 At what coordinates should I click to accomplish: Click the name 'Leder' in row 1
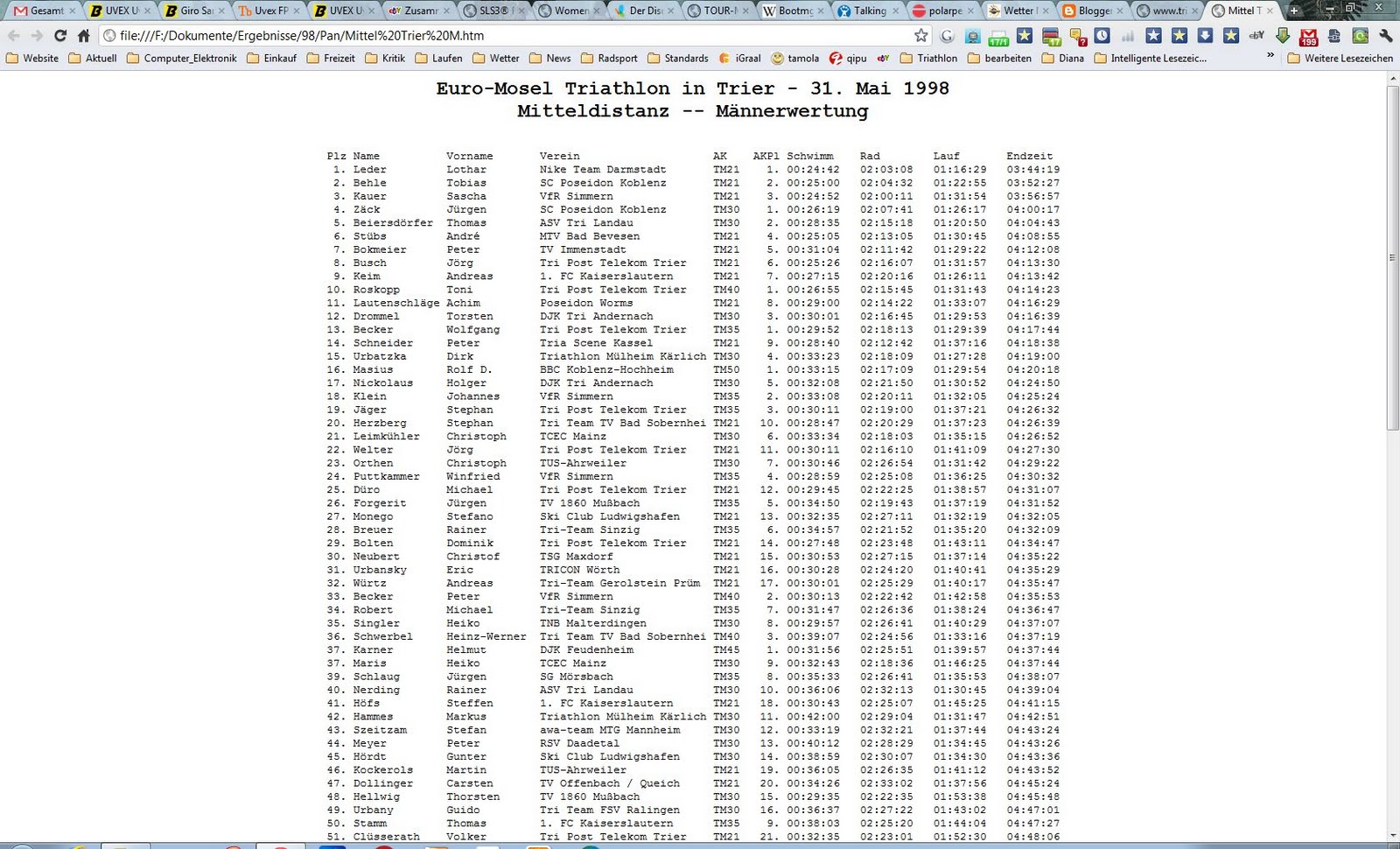coord(369,170)
